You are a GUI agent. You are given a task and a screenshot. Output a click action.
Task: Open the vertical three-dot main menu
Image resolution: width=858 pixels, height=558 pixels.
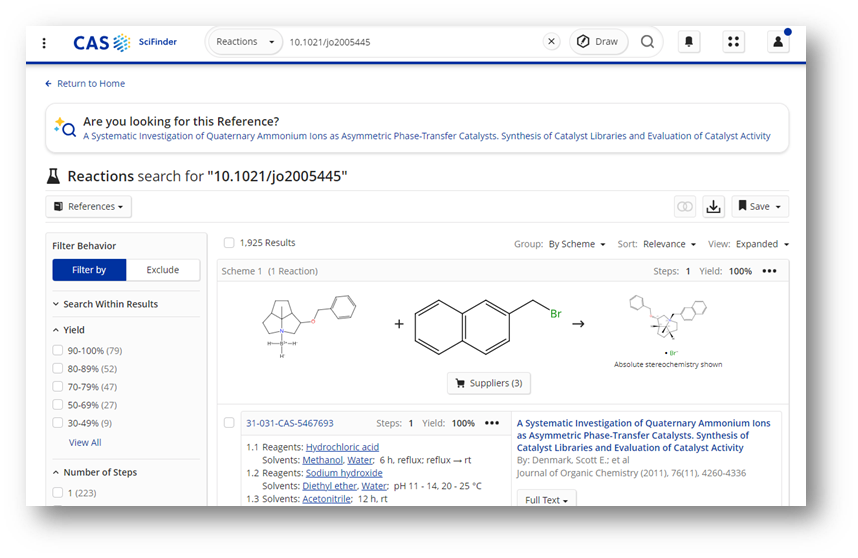click(x=44, y=43)
